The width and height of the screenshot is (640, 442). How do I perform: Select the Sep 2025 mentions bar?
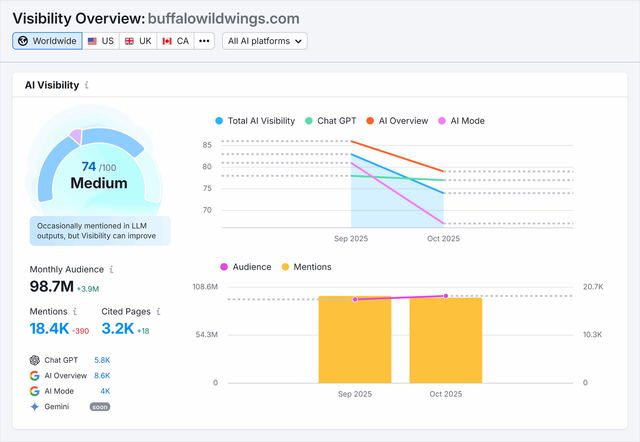tap(355, 340)
